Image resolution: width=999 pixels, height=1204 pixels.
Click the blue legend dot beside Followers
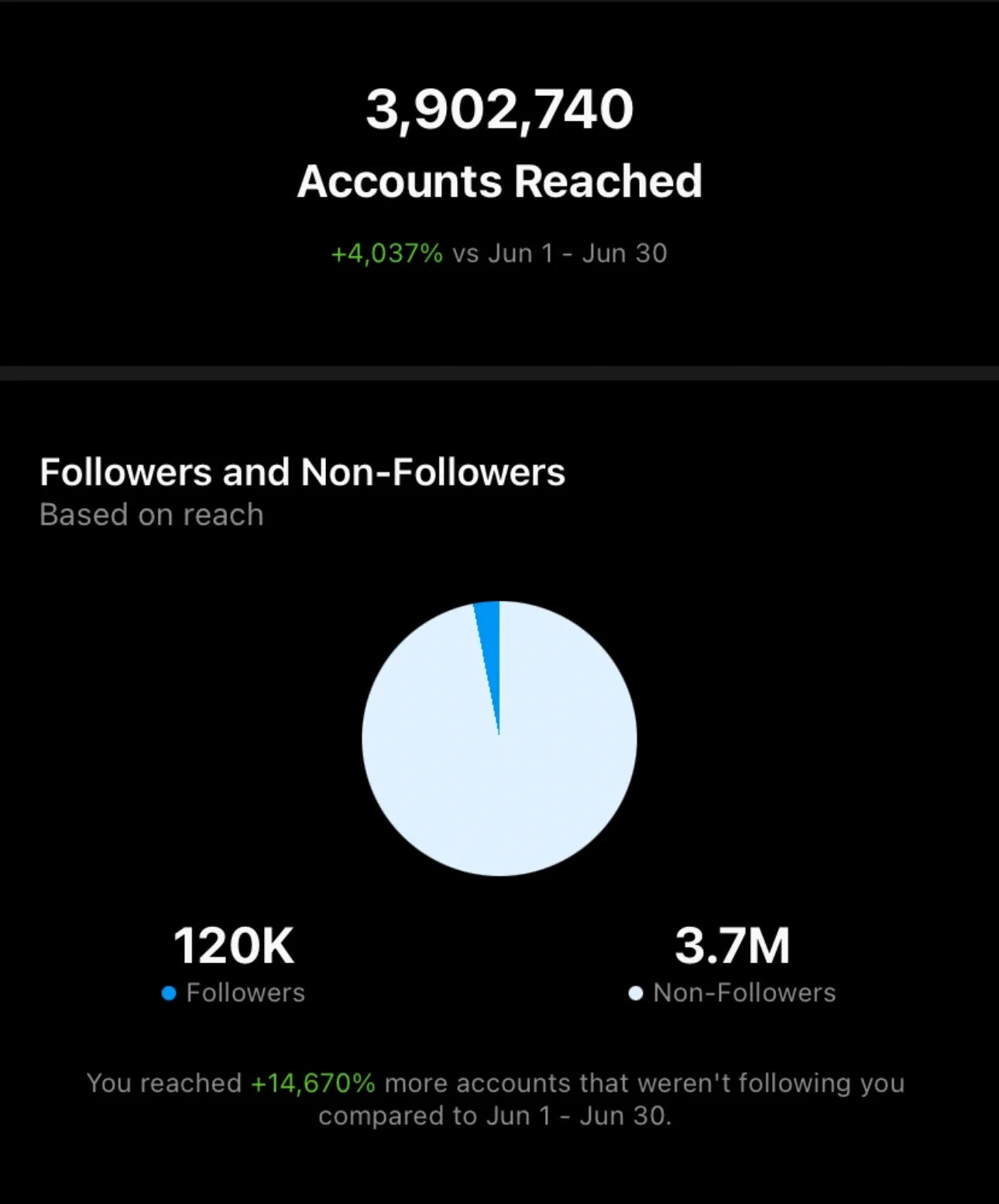tap(169, 993)
